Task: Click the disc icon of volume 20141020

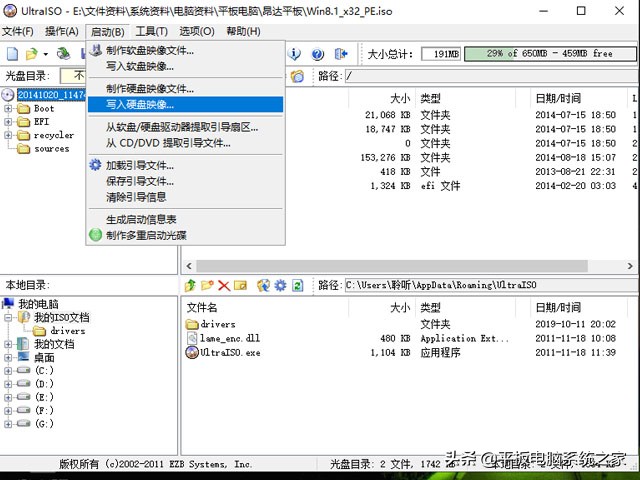Action: (8, 95)
